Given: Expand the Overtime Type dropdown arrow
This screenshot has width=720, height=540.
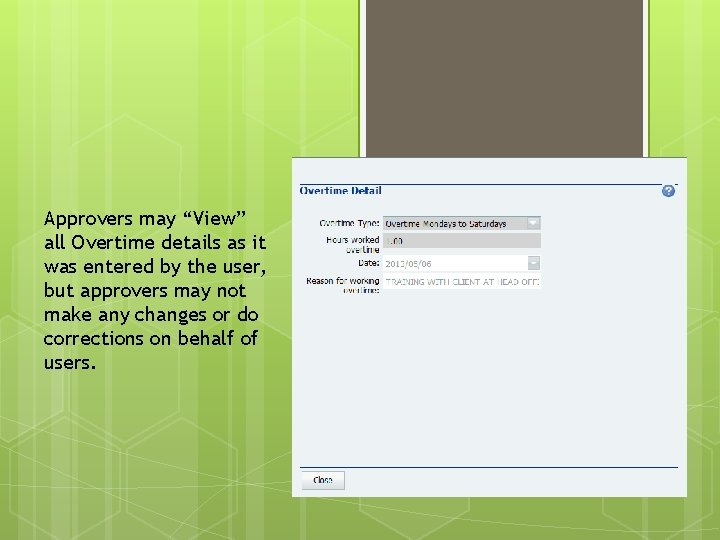Looking at the screenshot, I should click(533, 223).
